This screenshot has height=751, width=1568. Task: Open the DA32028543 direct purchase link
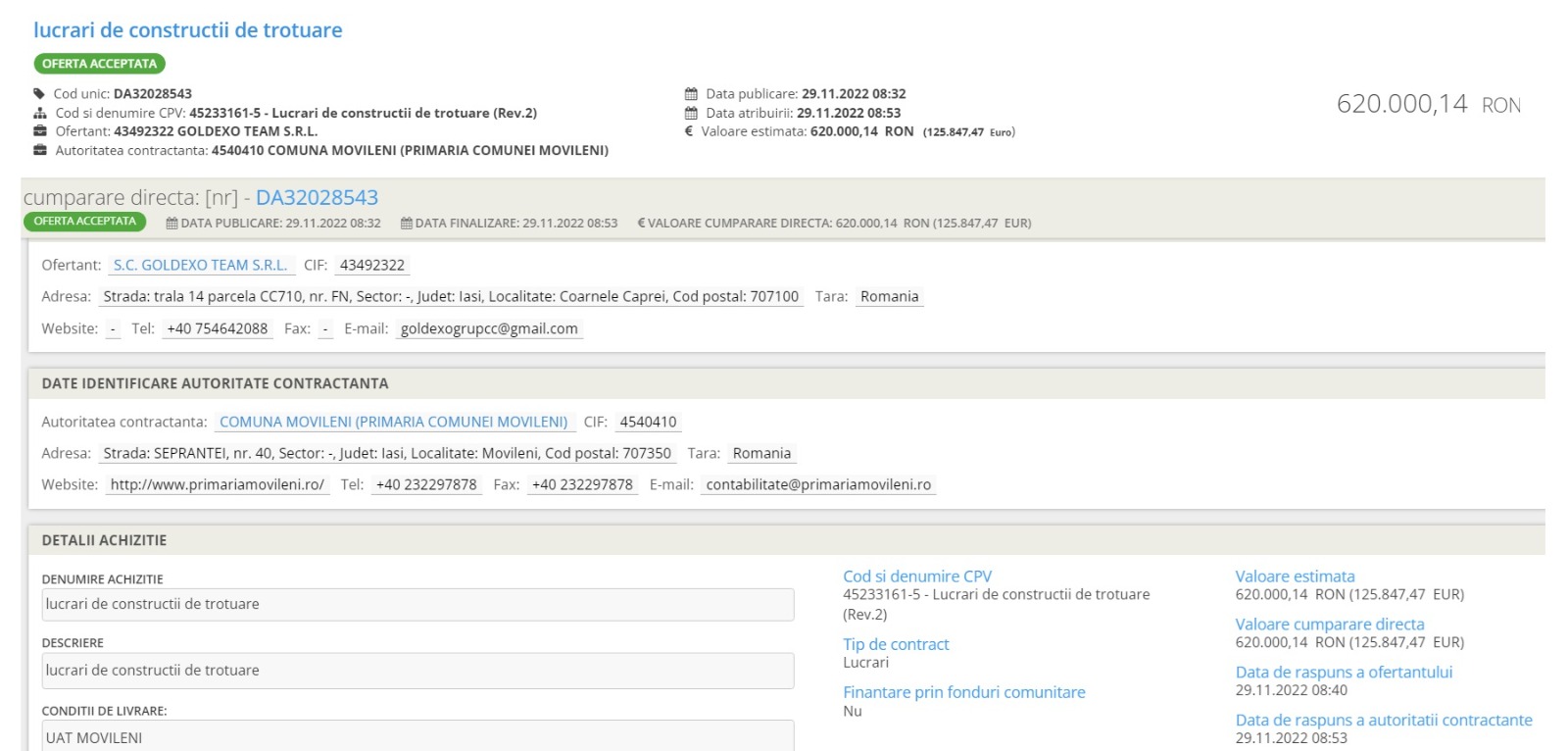317,197
